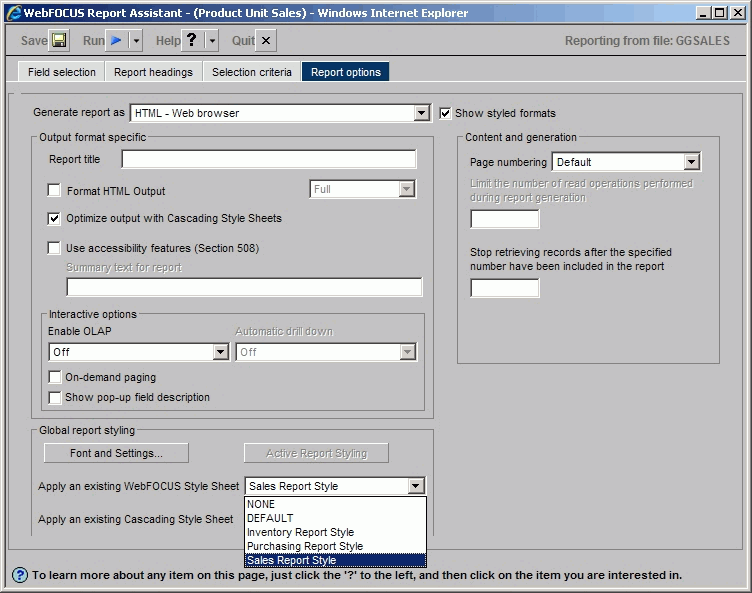Uncheck Show styled formats checkbox

445,113
